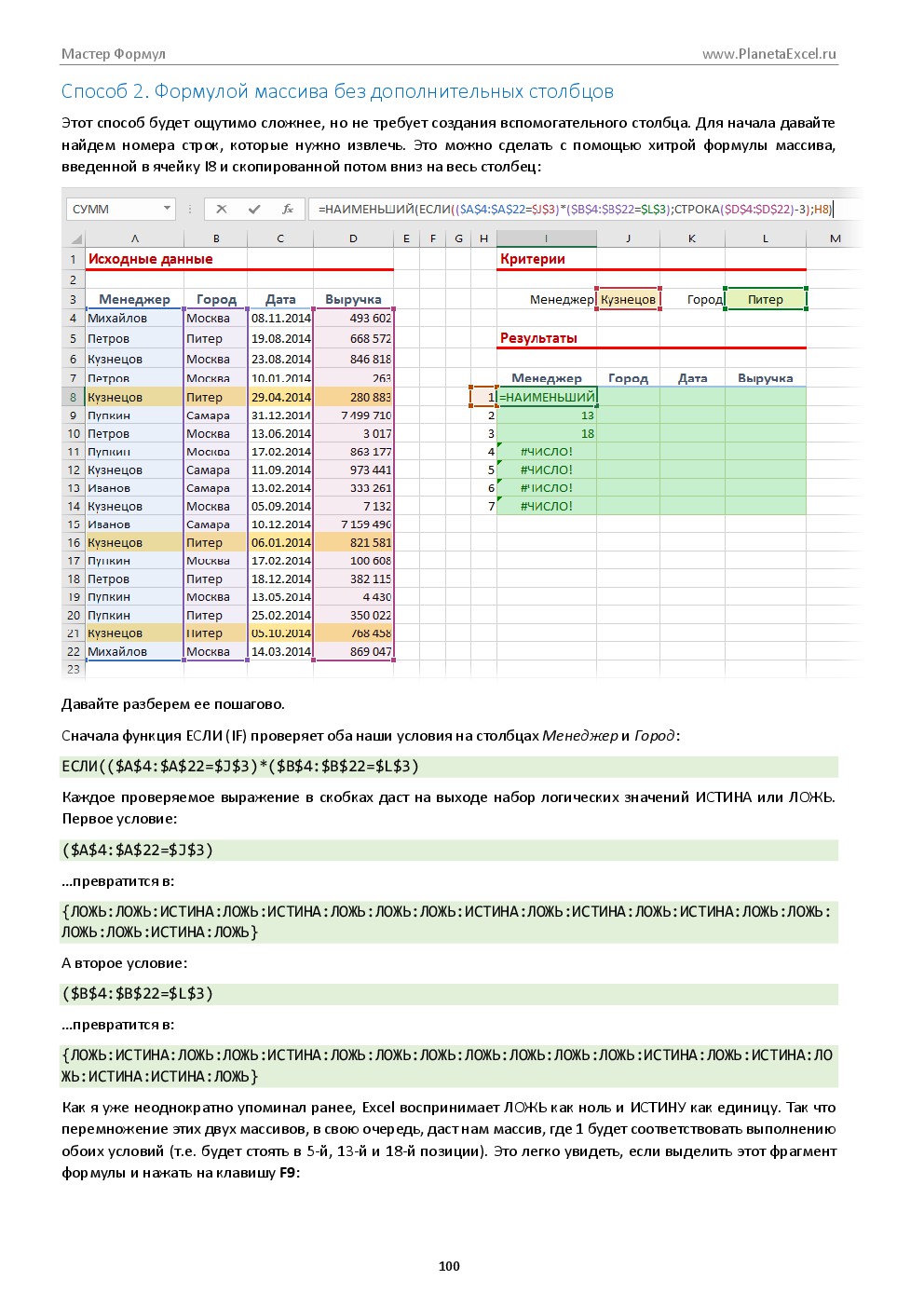Click the Enter checkmark in formula bar

point(254,210)
